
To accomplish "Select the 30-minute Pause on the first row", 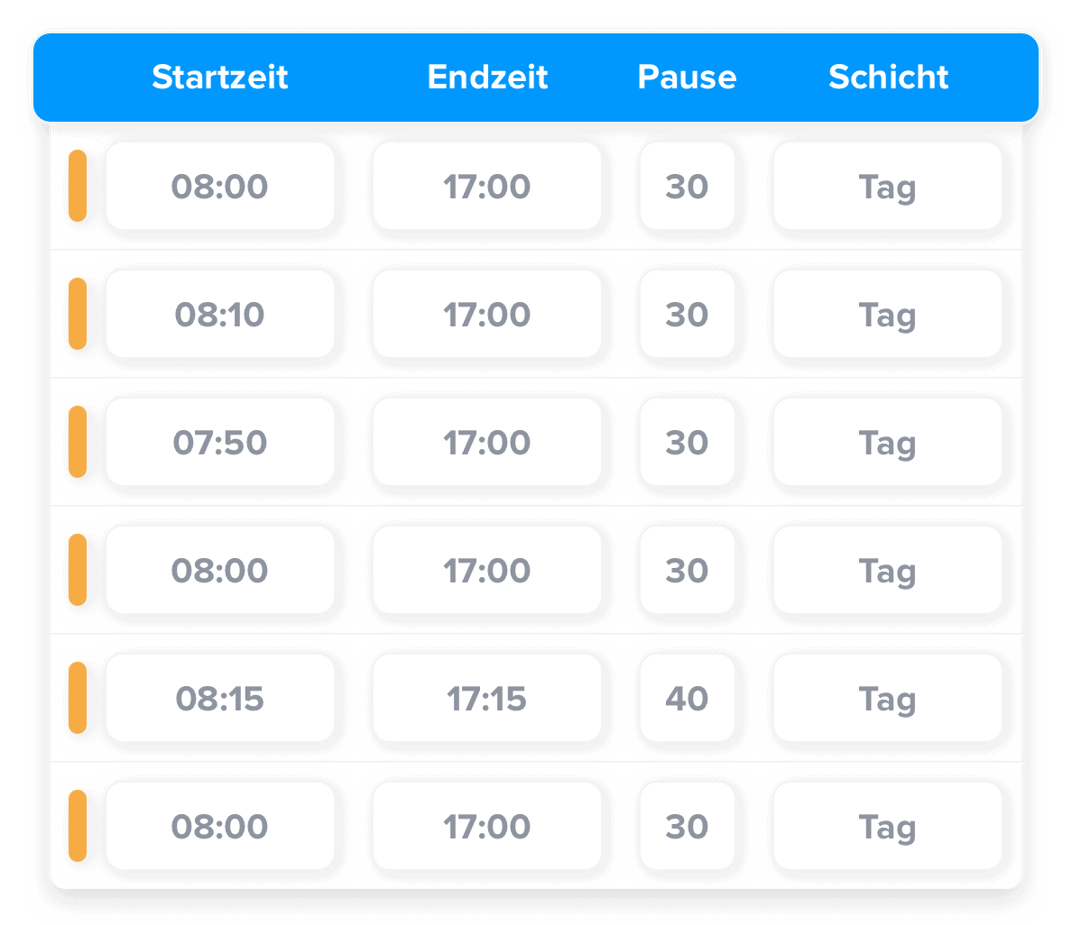I will pos(687,186).
